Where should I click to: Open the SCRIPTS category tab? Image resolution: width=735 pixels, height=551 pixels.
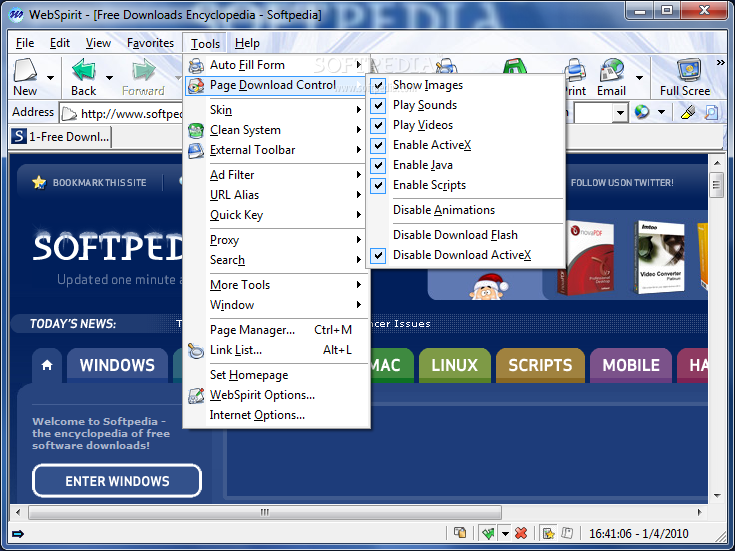[540, 365]
